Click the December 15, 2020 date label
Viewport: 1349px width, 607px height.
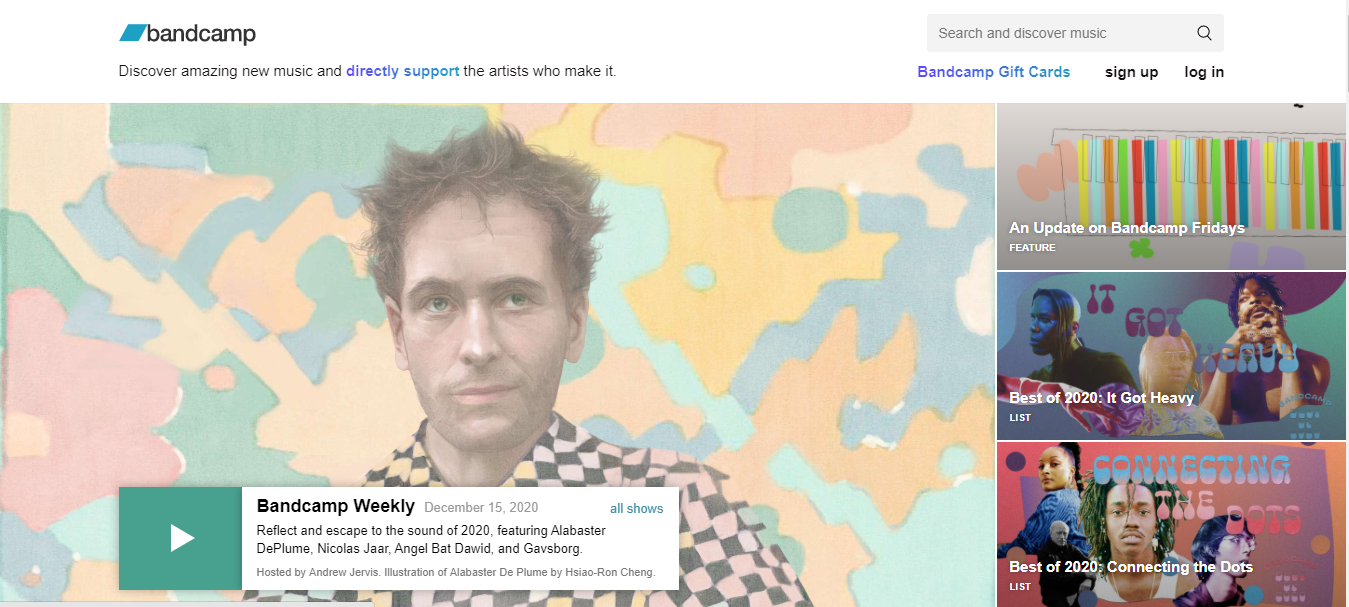(481, 508)
